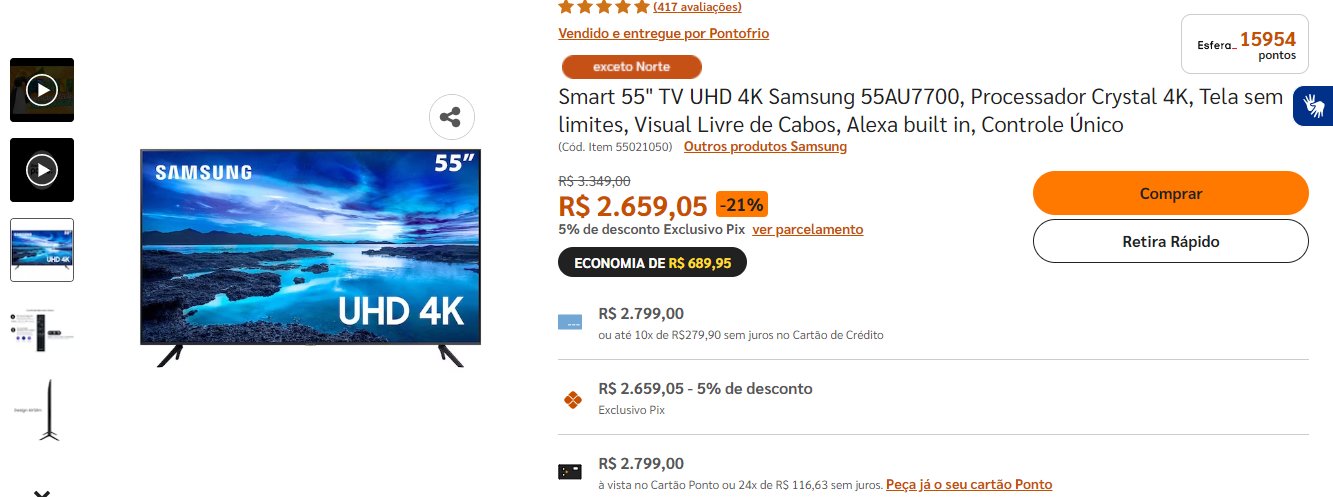Open Vendido e entregue por Pontofrio link
Viewport: 1333px width, 497px height.
pos(664,33)
